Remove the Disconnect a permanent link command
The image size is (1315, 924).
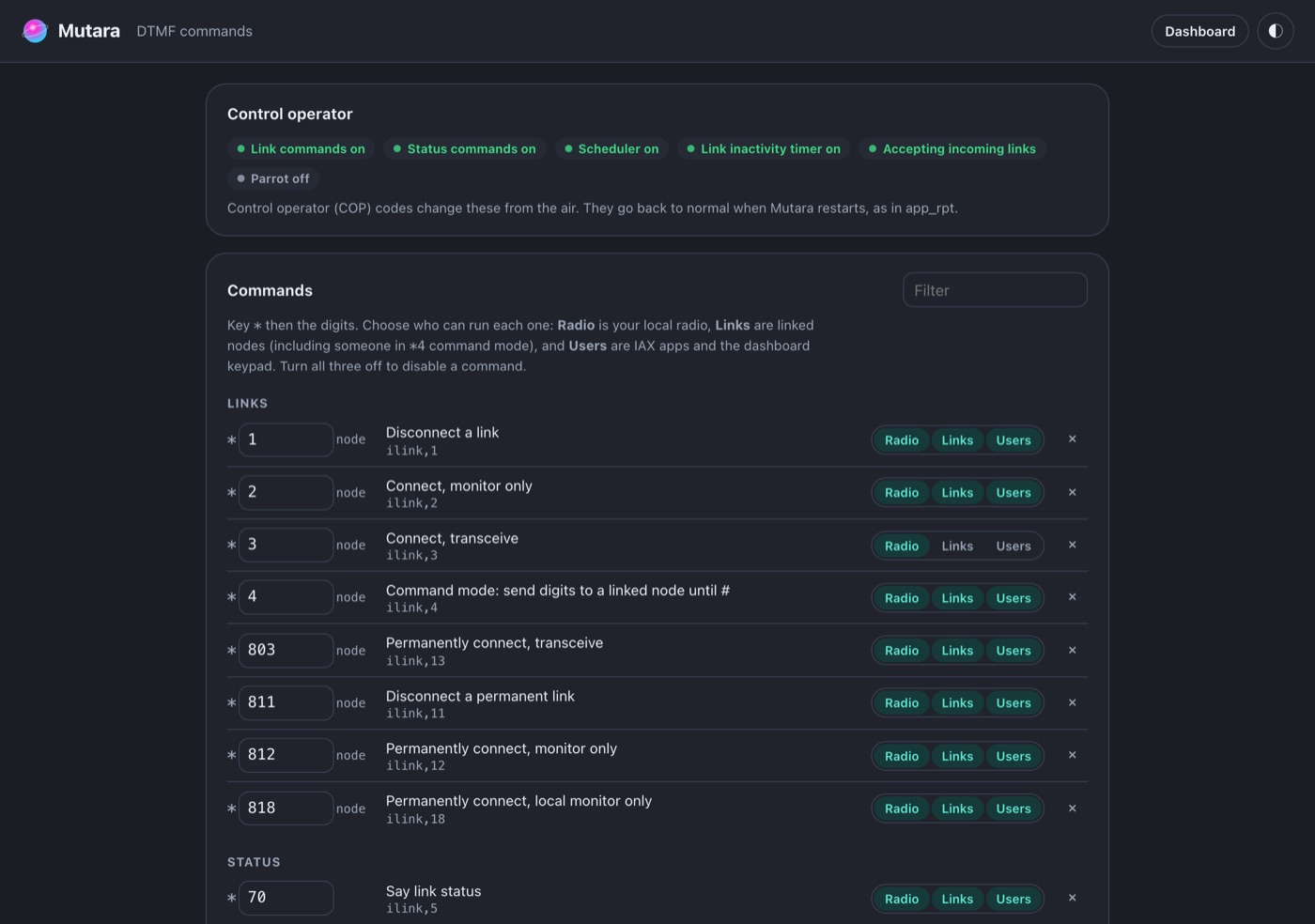1072,702
